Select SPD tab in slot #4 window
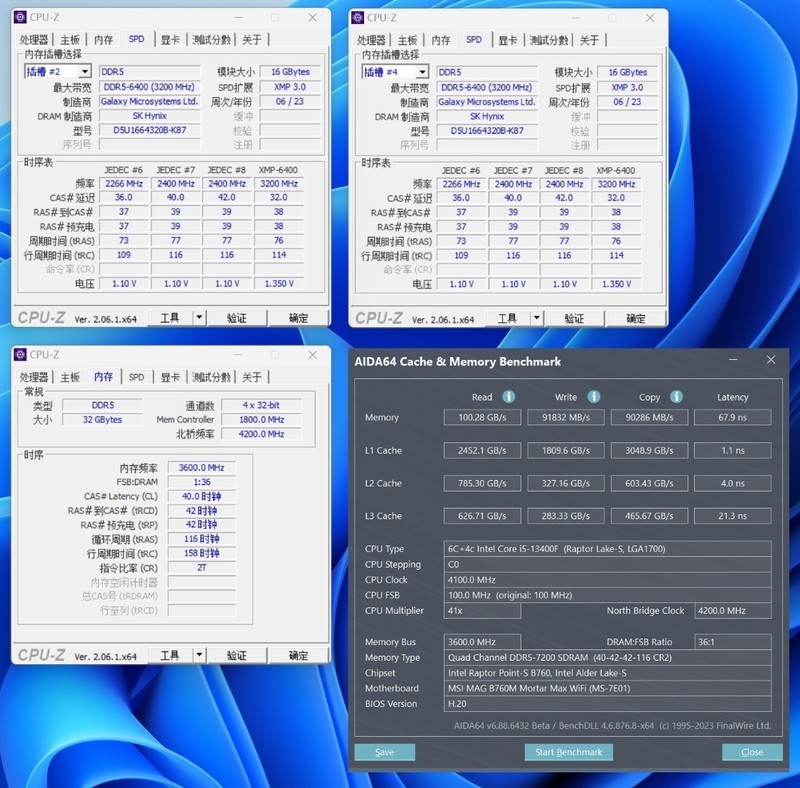Image resolution: width=800 pixels, height=788 pixels. coord(474,39)
